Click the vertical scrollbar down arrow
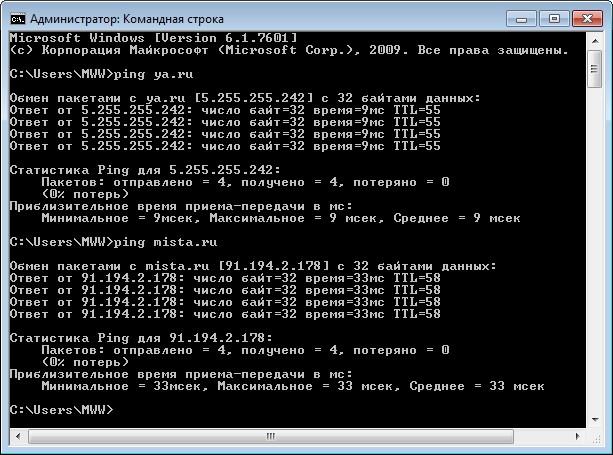The width and height of the screenshot is (613, 455). [595, 419]
